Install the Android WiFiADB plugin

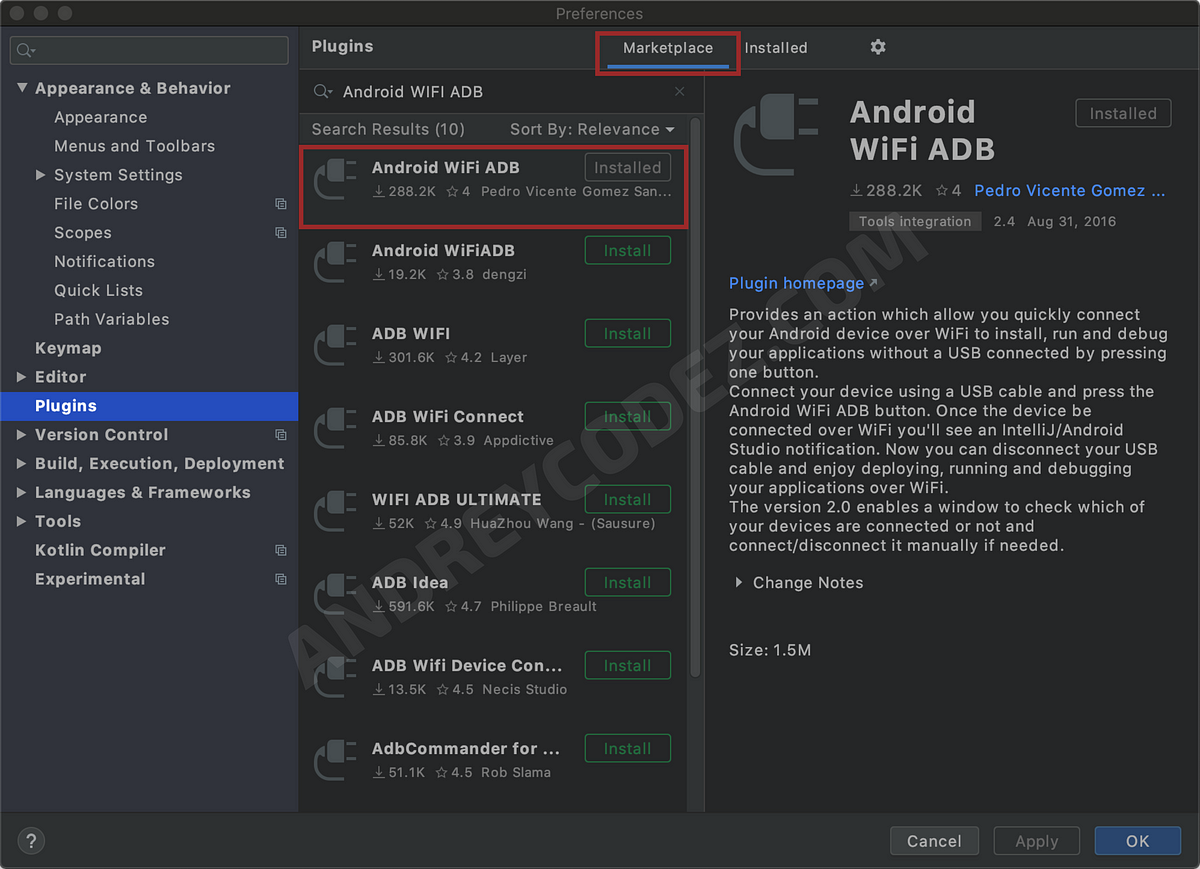[x=627, y=251]
